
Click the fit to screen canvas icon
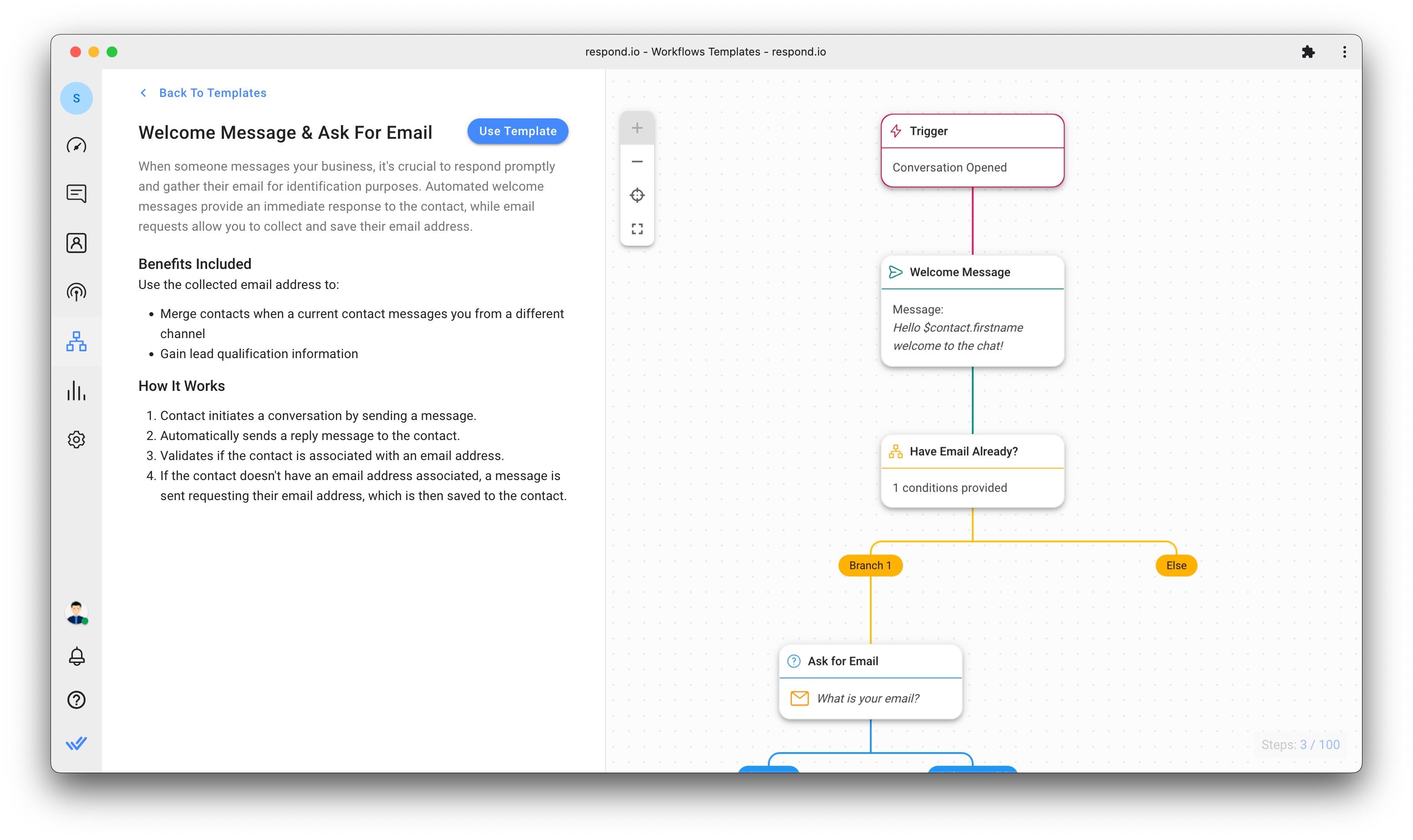(637, 229)
